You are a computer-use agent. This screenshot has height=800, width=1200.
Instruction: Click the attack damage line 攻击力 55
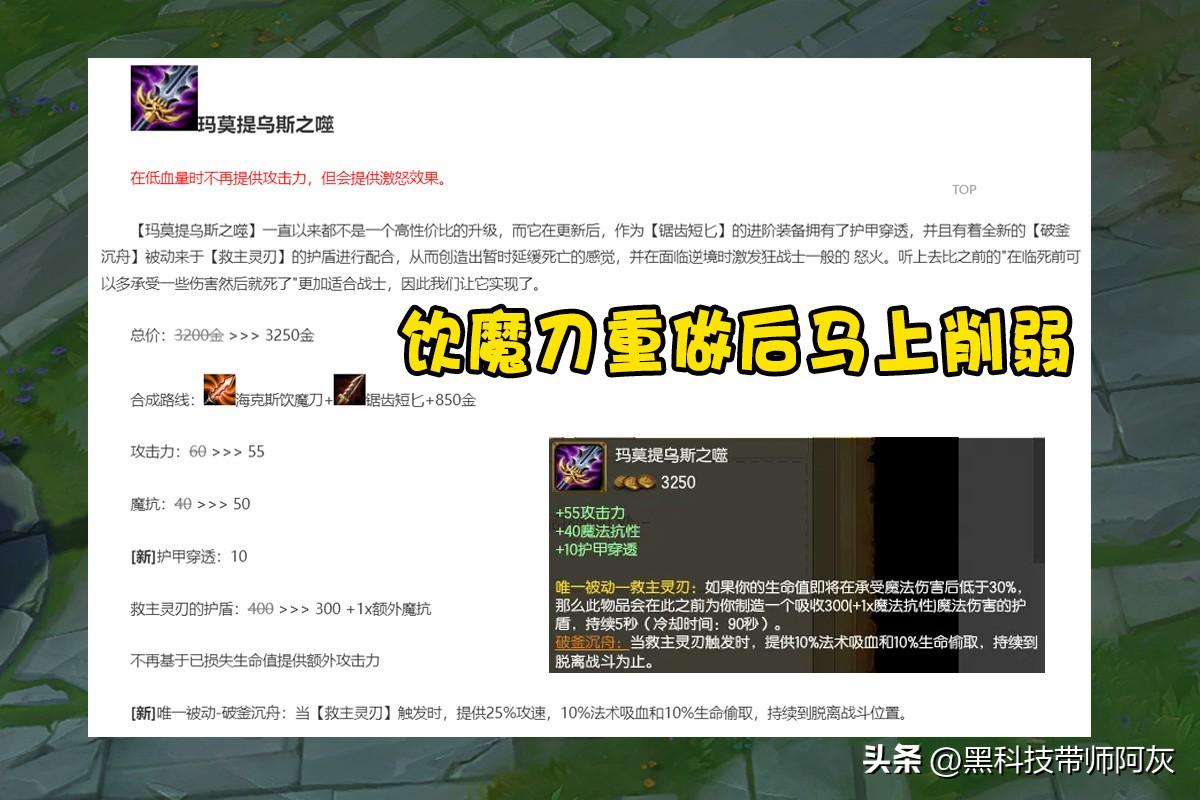pyautogui.click(x=198, y=452)
